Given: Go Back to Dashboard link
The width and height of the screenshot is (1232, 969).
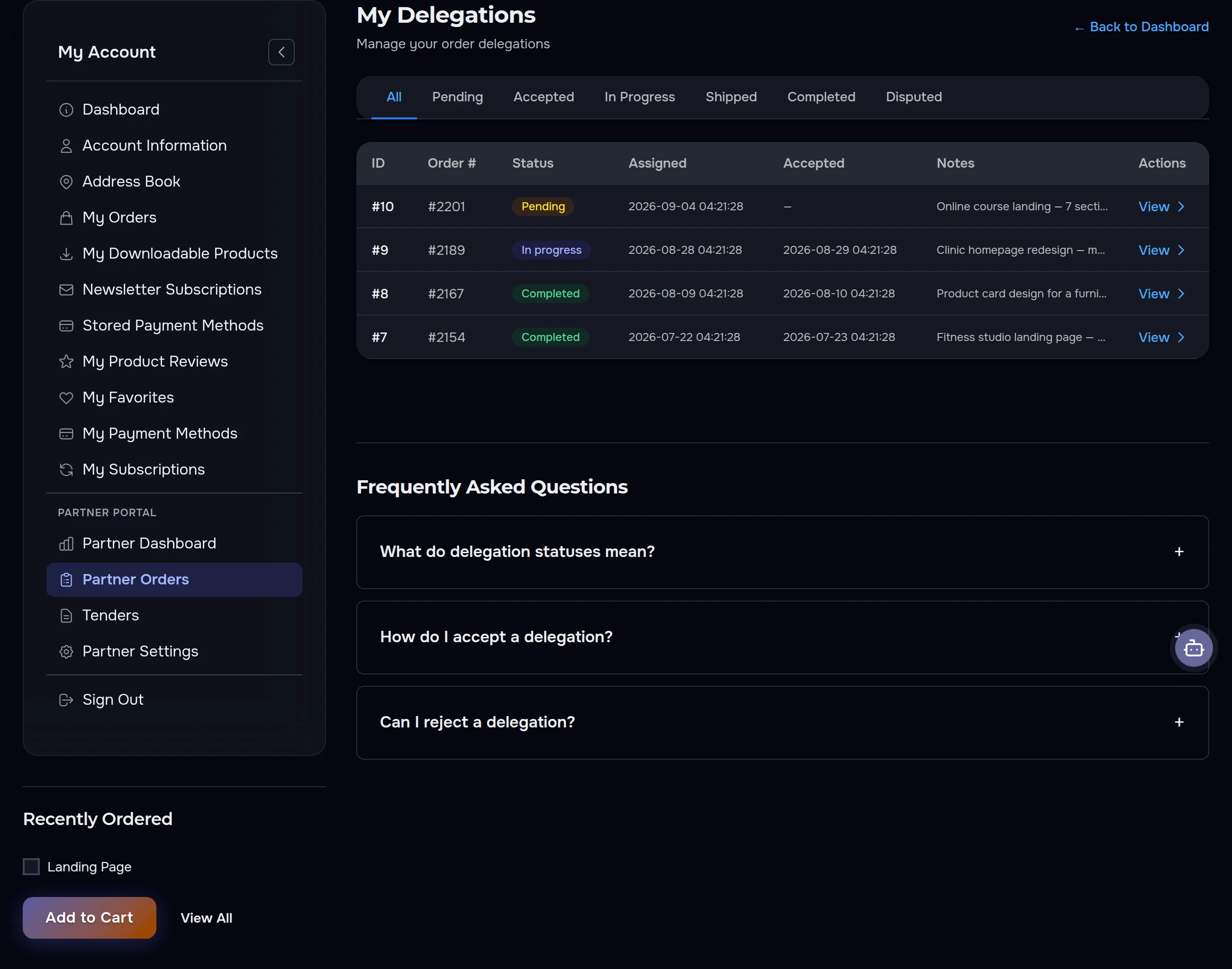Looking at the screenshot, I should pos(1141,27).
